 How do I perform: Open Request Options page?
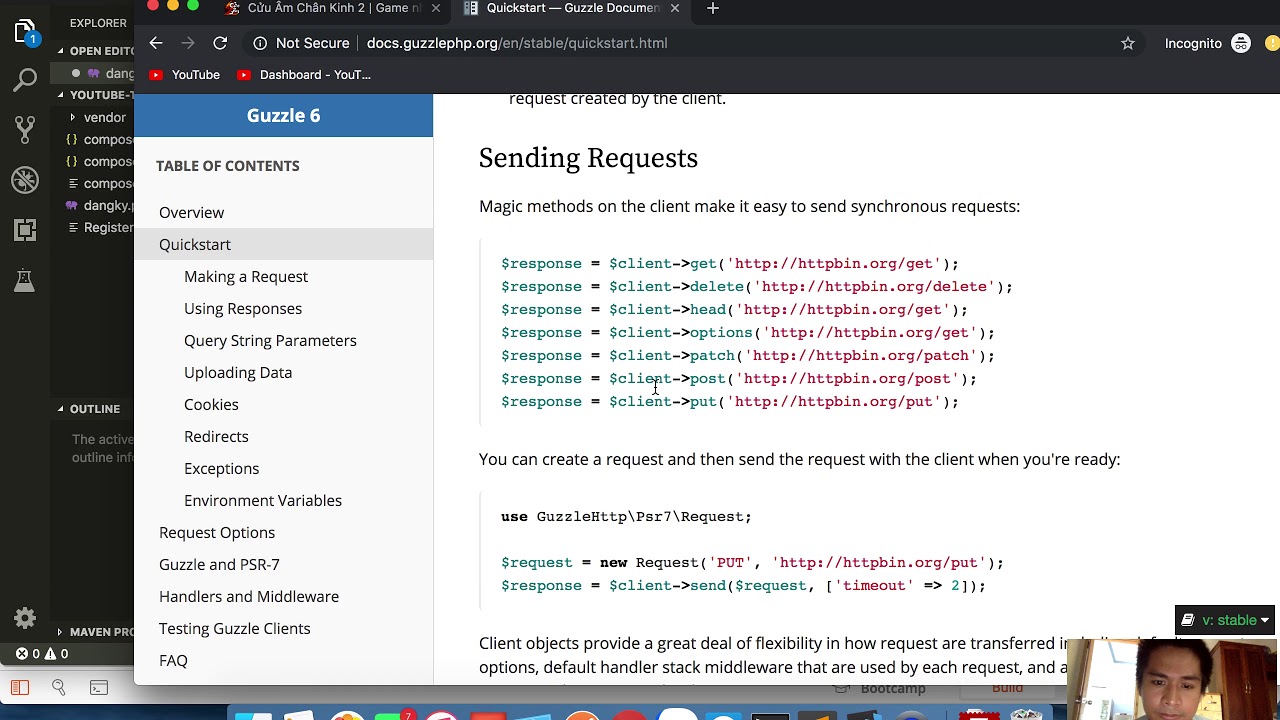217,532
